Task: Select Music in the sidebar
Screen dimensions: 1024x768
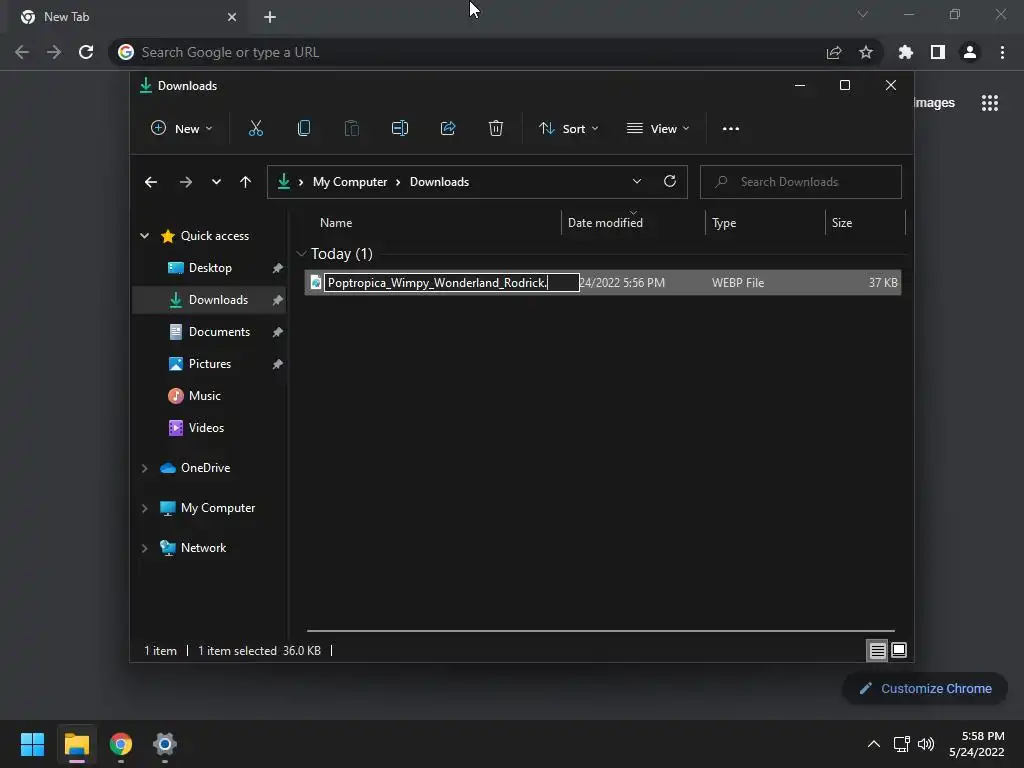Action: click(x=204, y=396)
